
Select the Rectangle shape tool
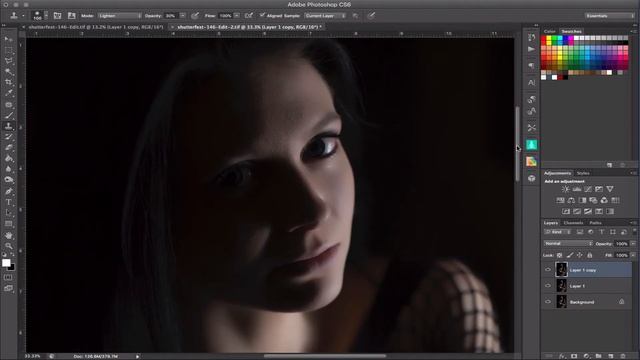[8, 224]
